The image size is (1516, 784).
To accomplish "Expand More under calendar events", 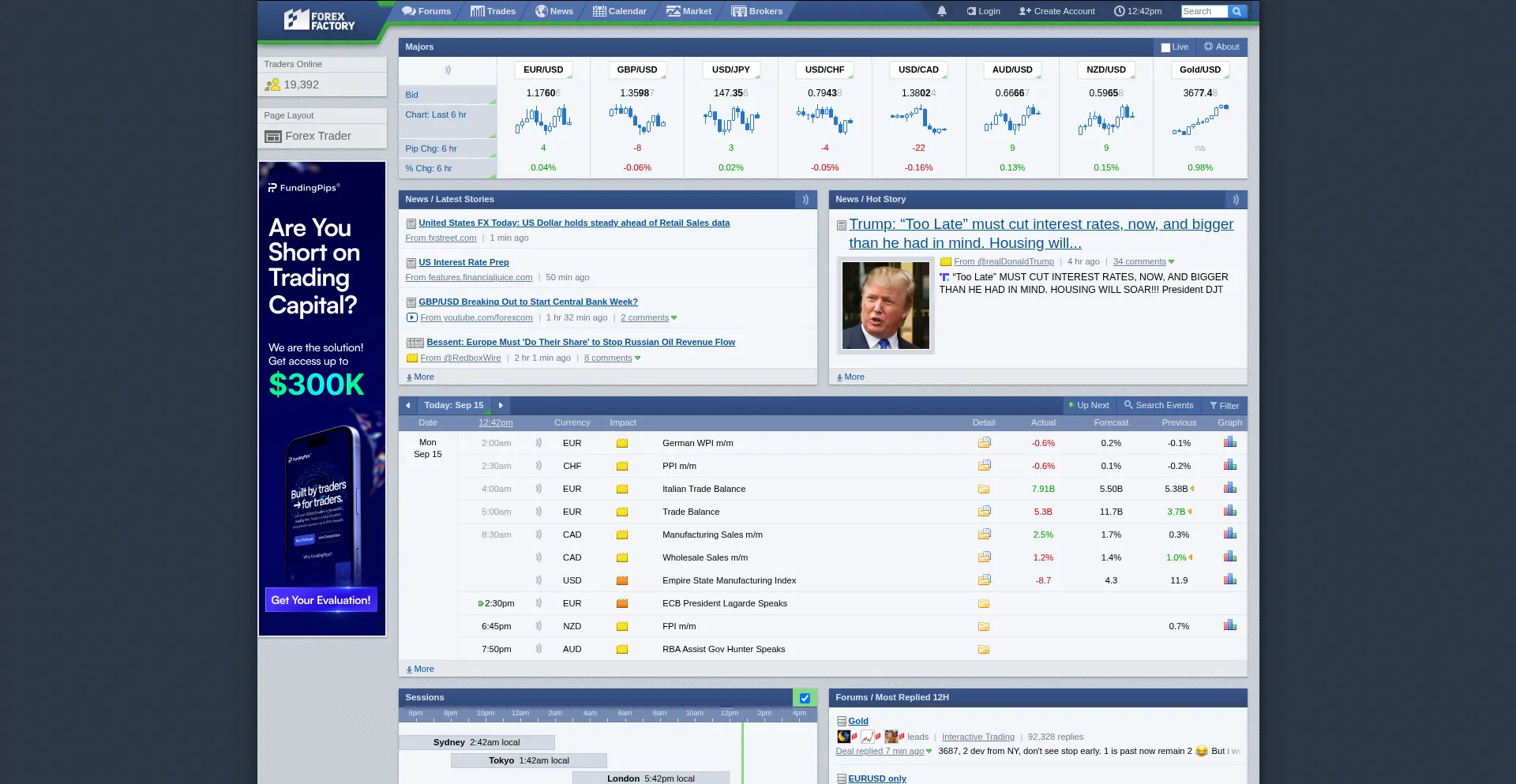I will click(x=420, y=669).
